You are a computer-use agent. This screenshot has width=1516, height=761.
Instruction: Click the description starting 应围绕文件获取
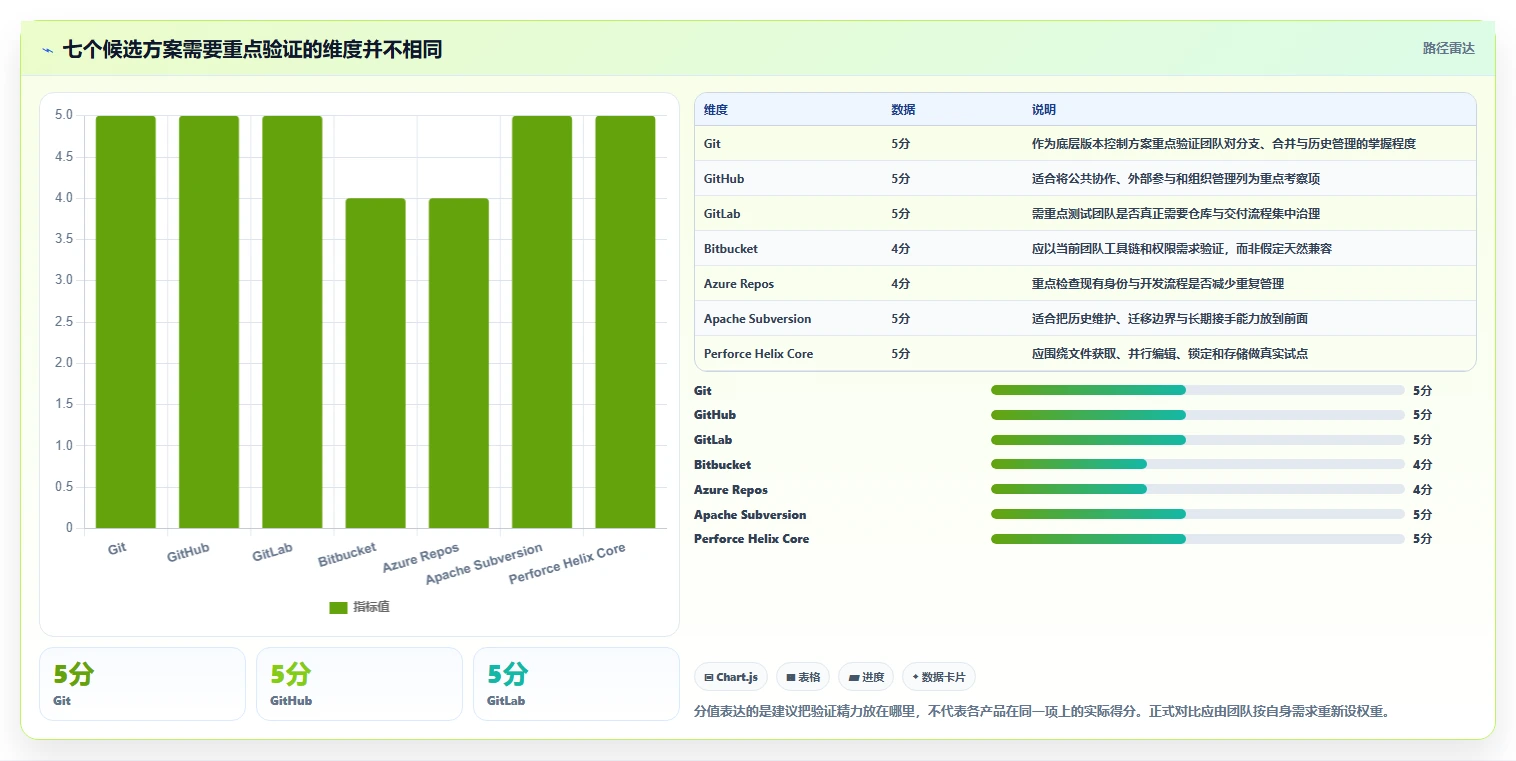[1170, 354]
